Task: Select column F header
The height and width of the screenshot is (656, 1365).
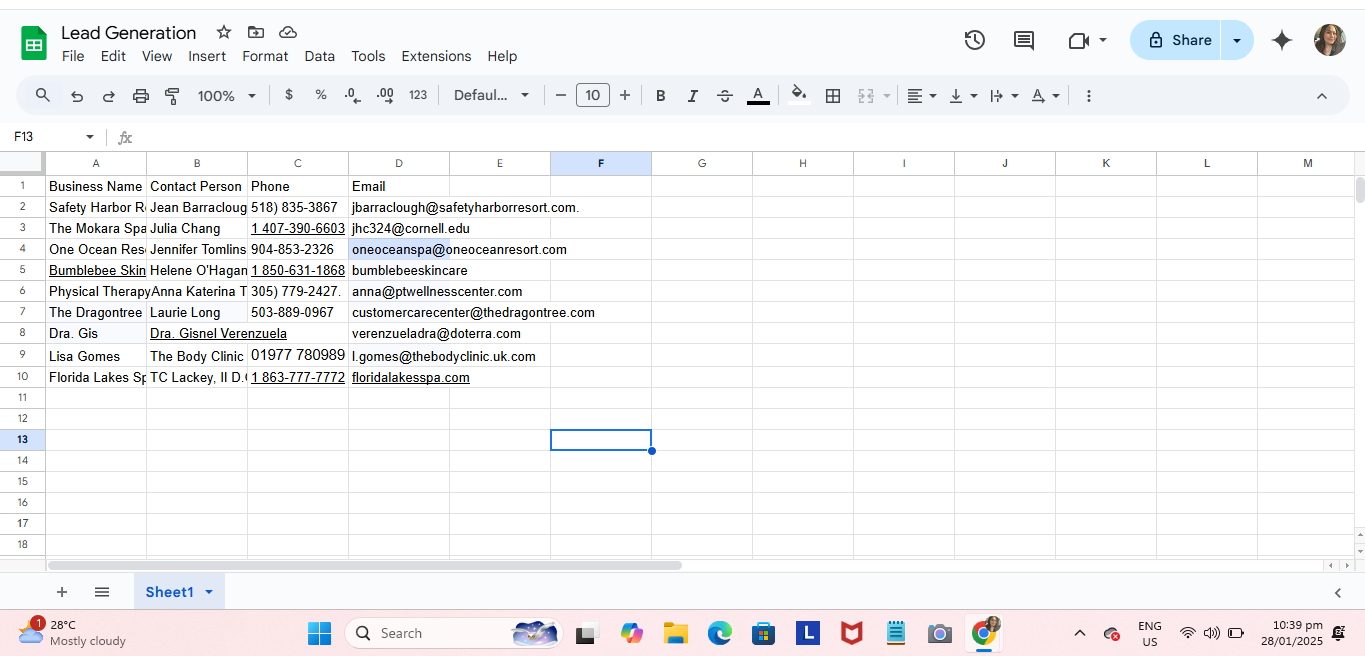Action: [x=601, y=163]
